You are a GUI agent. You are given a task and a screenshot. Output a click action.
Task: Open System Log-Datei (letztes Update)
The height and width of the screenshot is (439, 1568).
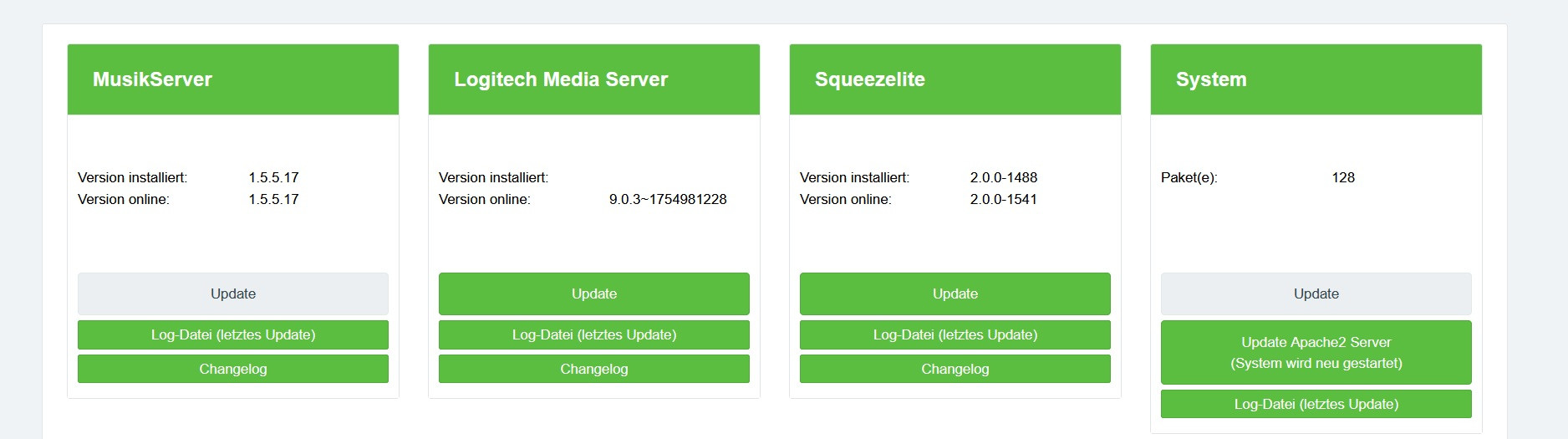pyautogui.click(x=1316, y=404)
